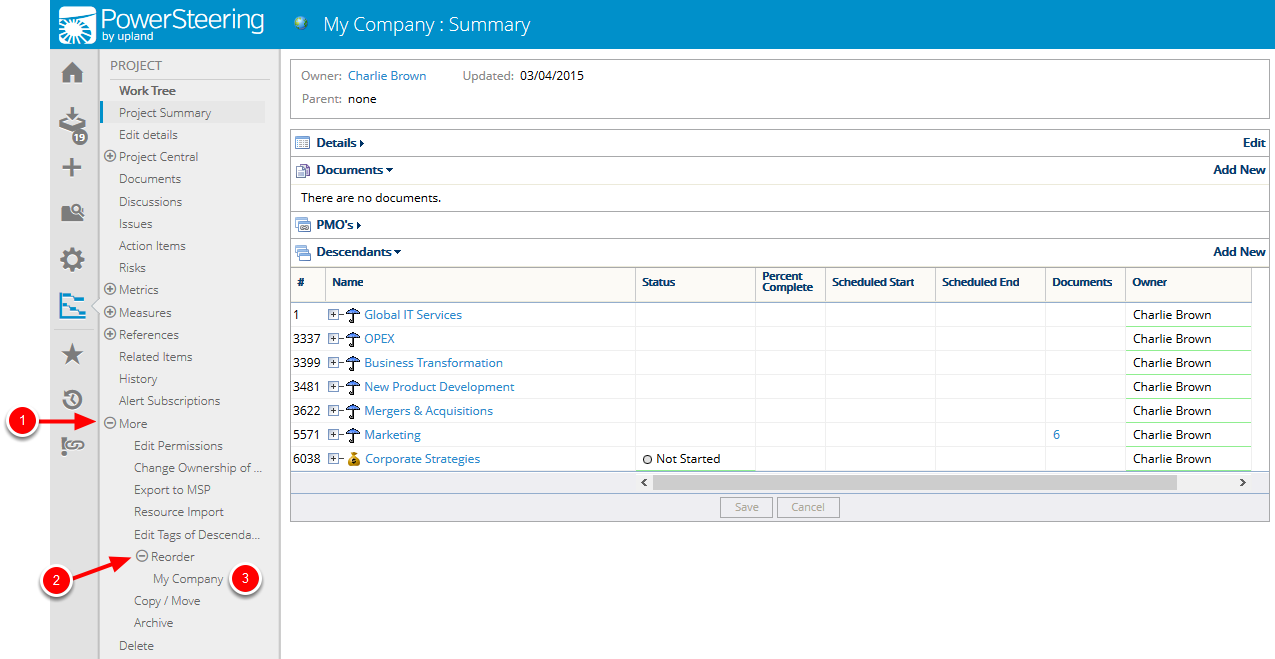The width and height of the screenshot is (1275, 659).
Task: Click Add New in Descendants section
Action: 1239,252
